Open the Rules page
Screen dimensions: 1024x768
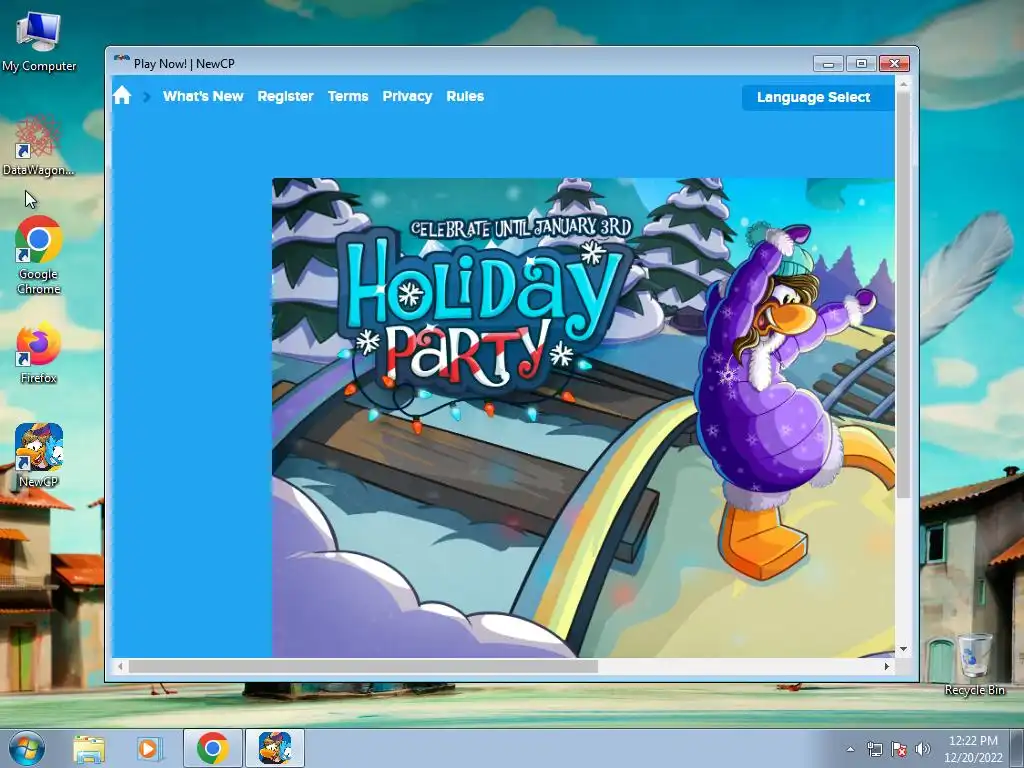pyautogui.click(x=465, y=96)
